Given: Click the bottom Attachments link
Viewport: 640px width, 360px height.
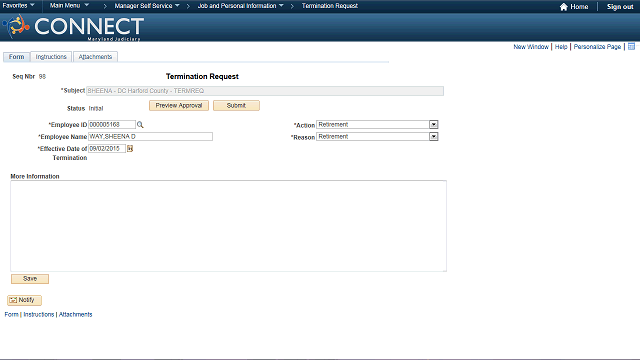Looking at the screenshot, I should pos(76,314).
